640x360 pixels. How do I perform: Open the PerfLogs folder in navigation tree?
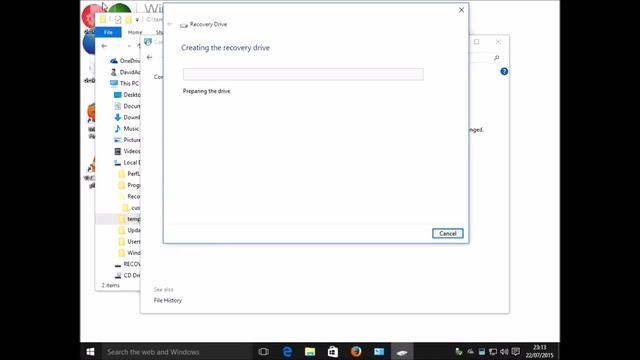click(129, 174)
